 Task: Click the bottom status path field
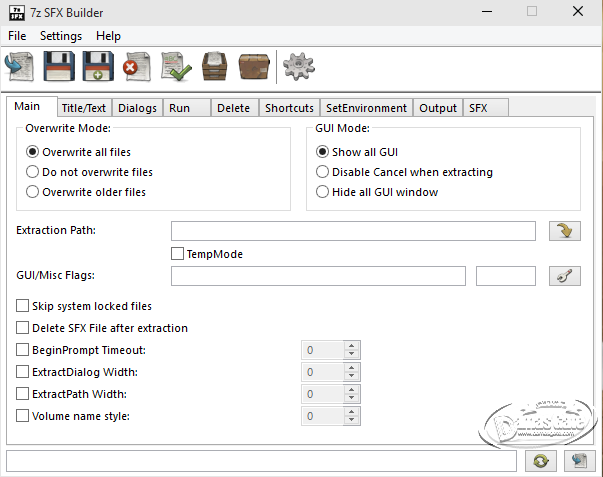pos(261,461)
